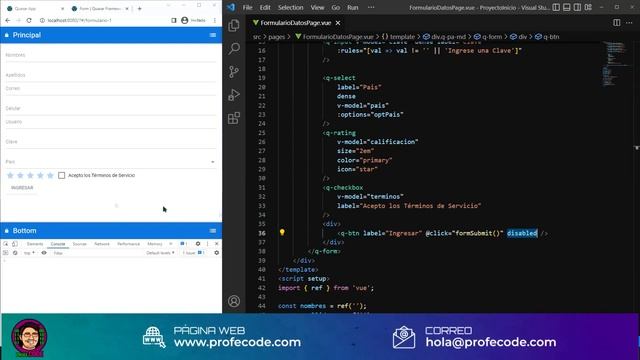Activate DevTools inspect element picker

click(6, 244)
